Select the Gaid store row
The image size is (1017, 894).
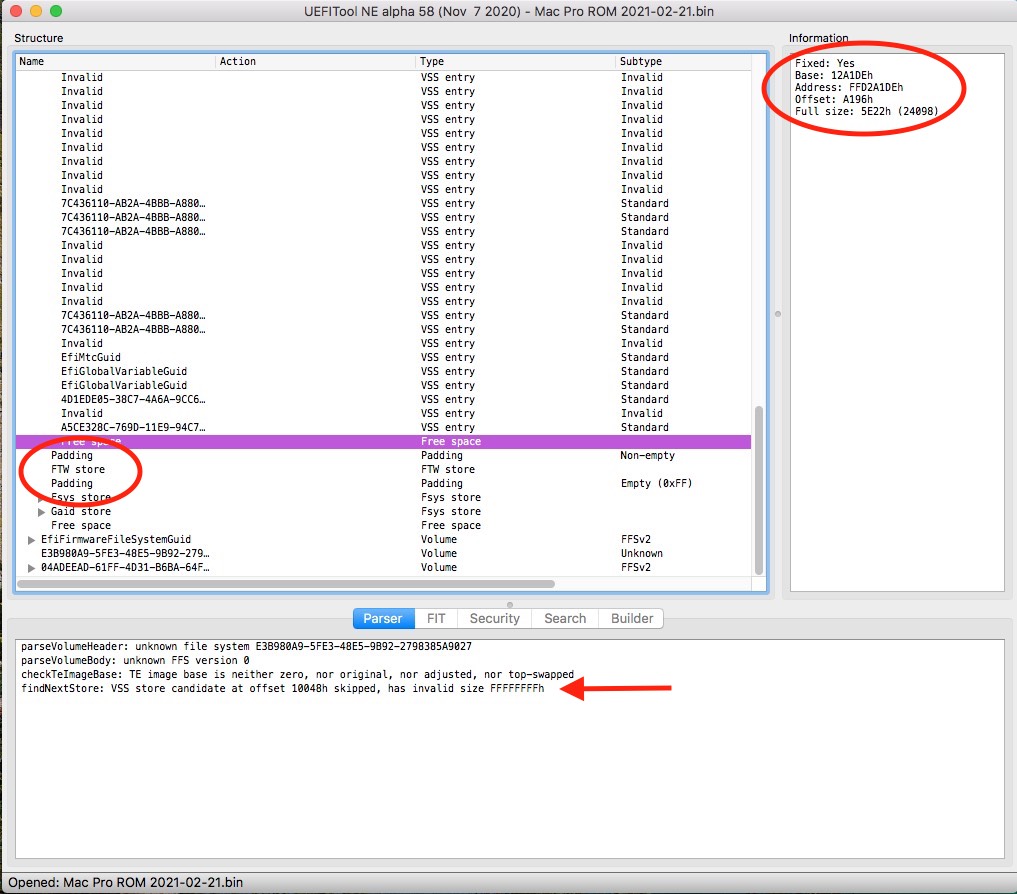pyautogui.click(x=383, y=512)
